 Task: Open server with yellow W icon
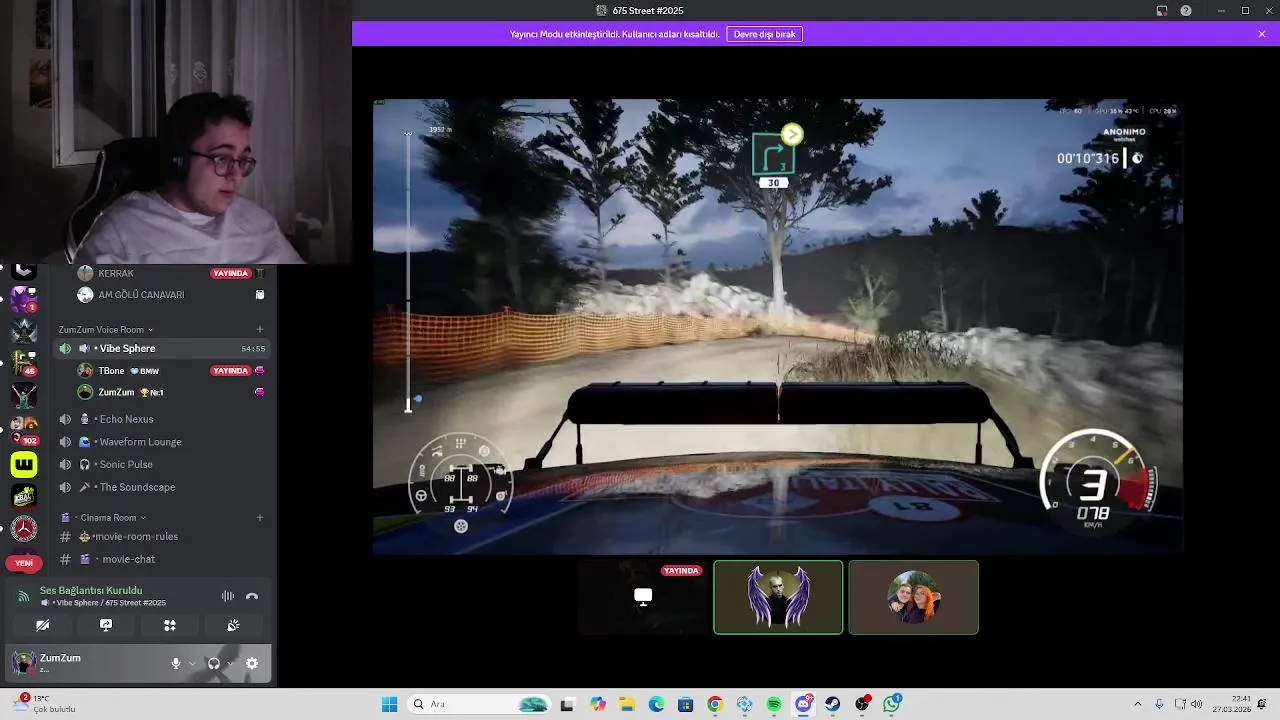point(24,464)
